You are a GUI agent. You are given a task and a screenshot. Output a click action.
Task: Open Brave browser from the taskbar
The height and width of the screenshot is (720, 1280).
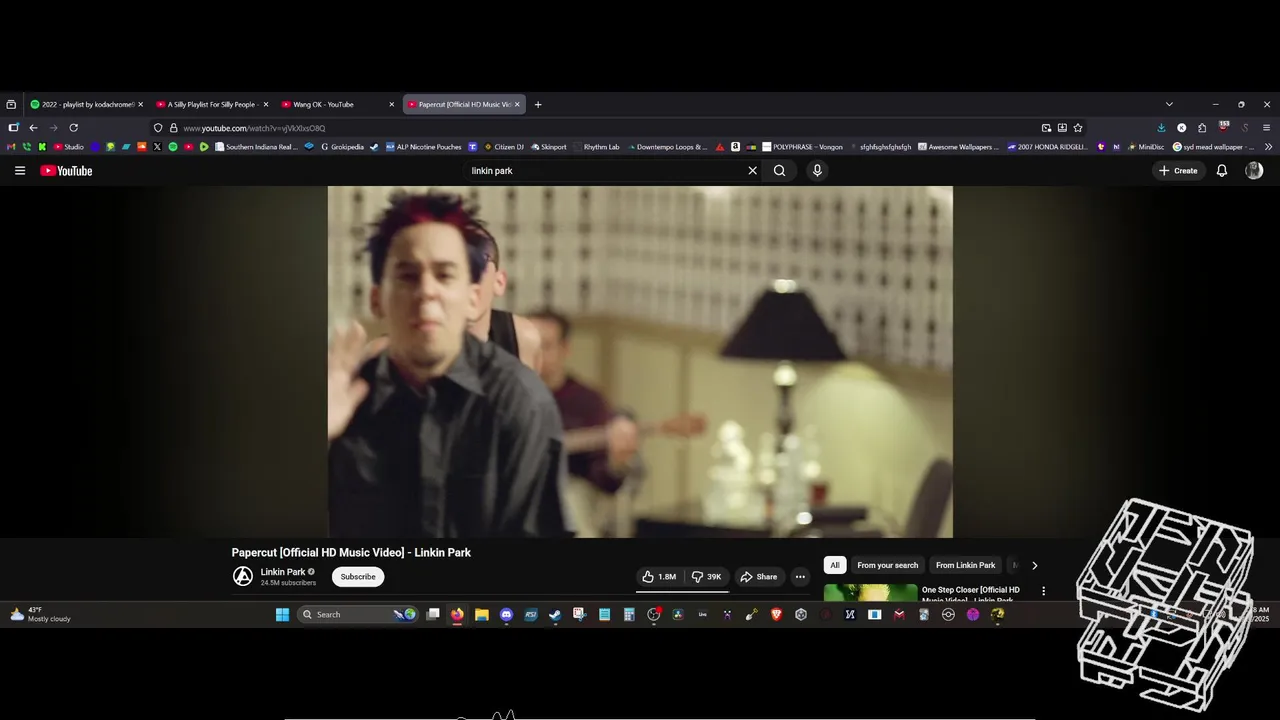(776, 615)
